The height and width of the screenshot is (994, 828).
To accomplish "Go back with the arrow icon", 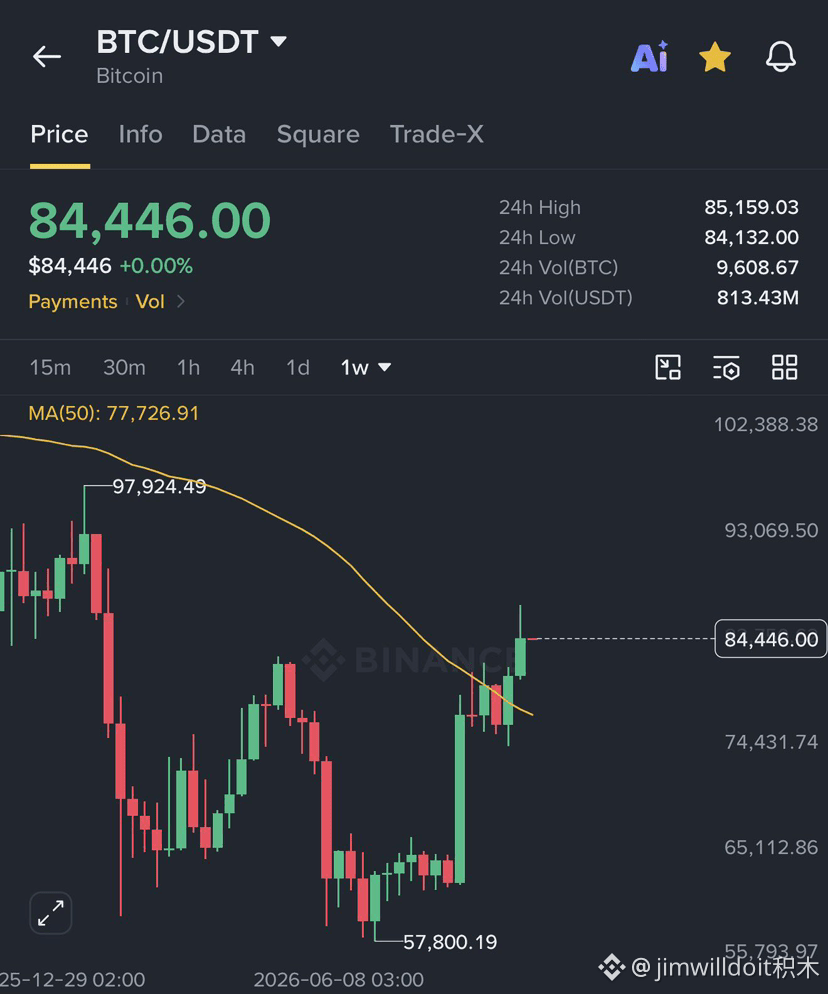I will coord(47,56).
